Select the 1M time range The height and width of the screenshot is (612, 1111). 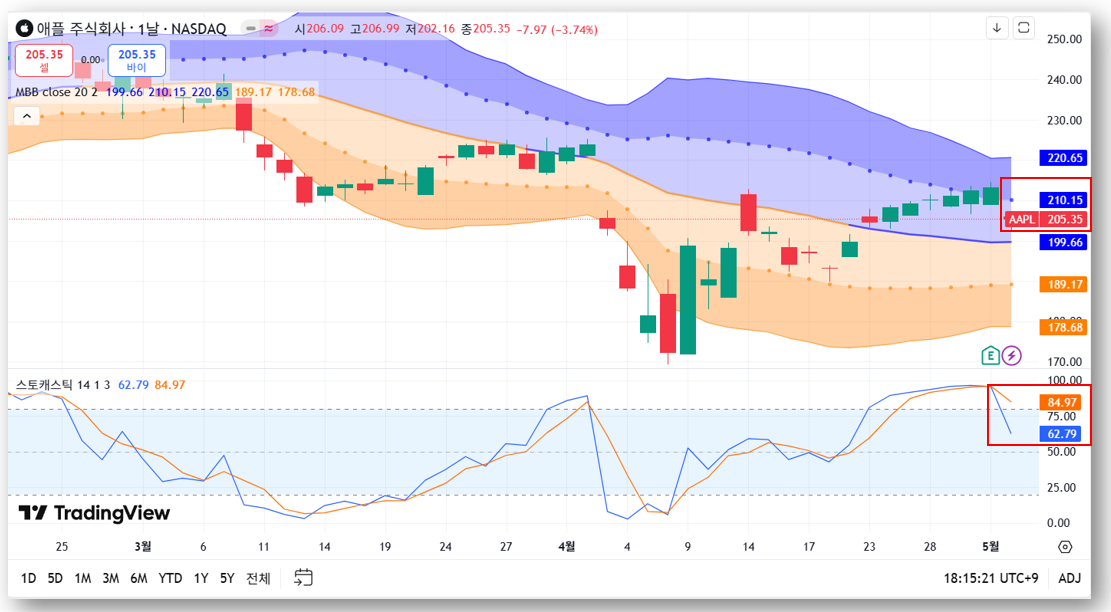pyautogui.click(x=83, y=578)
